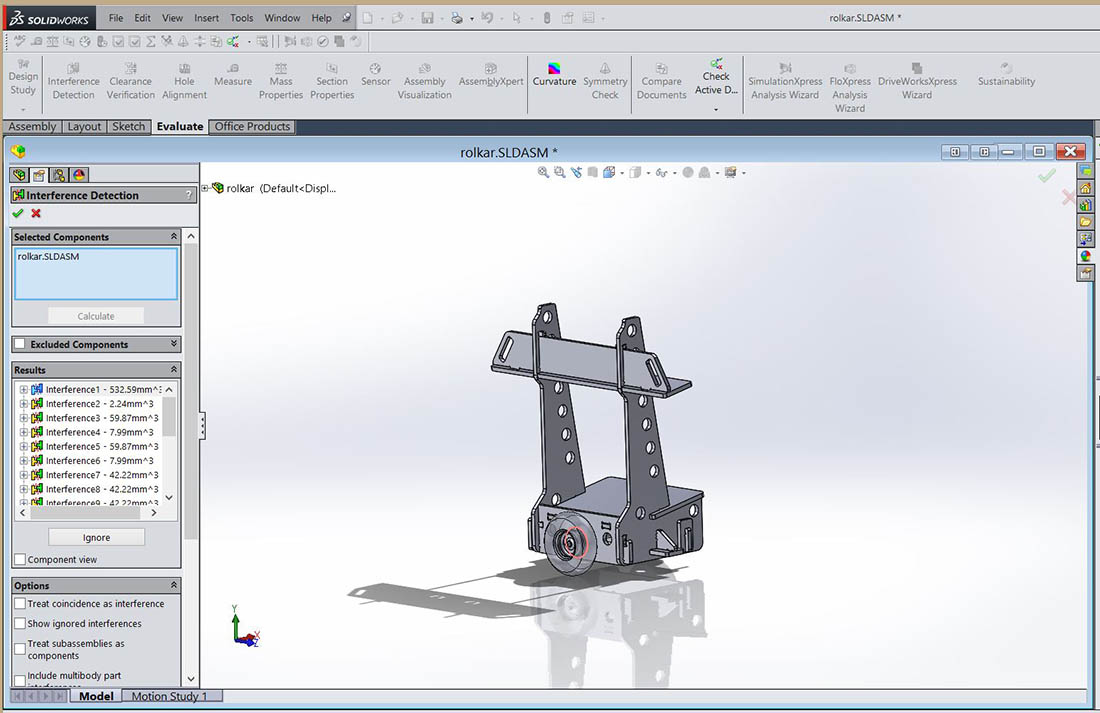Select Interference2 - 2.24mm^3 result

99,404
